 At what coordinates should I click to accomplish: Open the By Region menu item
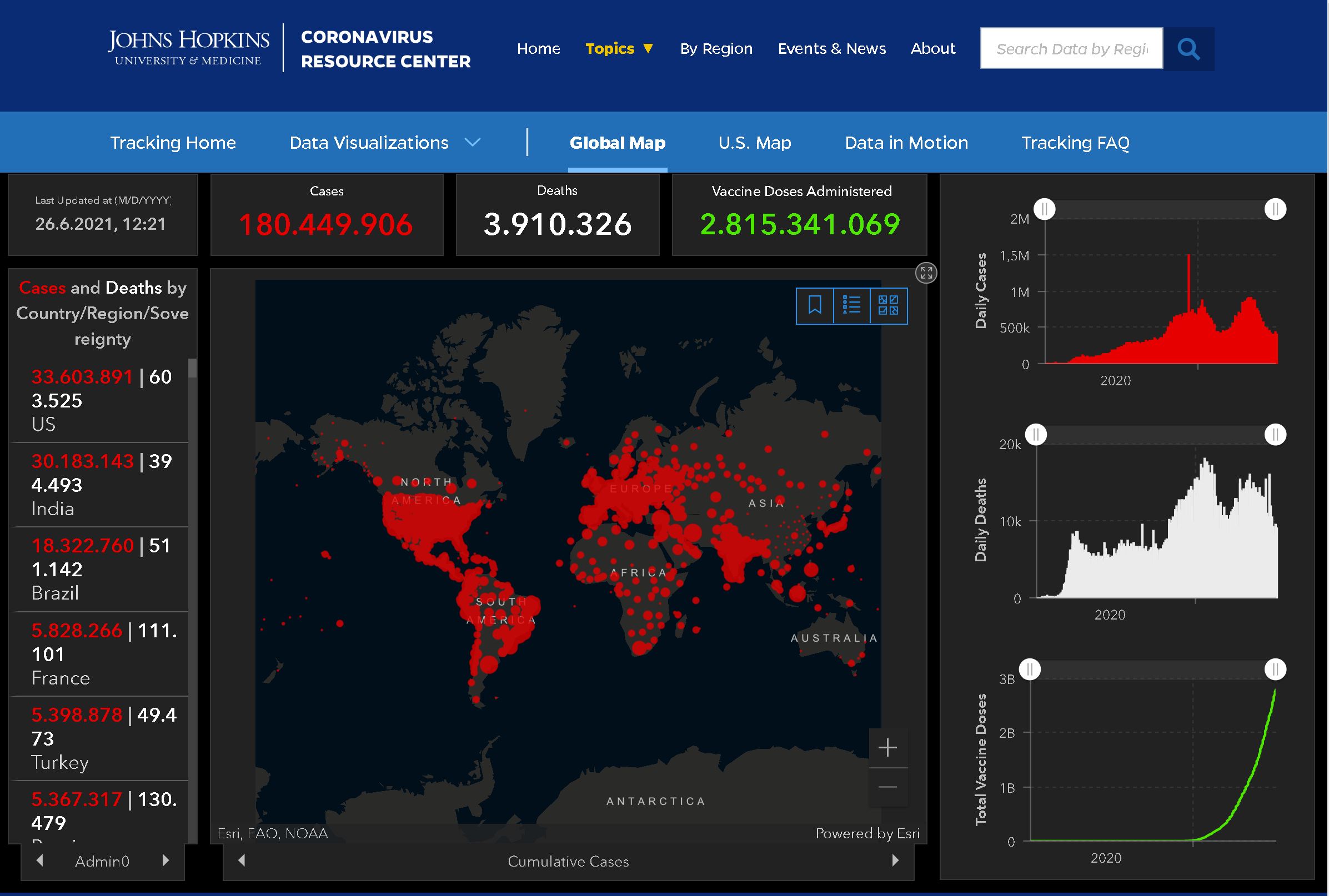click(716, 48)
